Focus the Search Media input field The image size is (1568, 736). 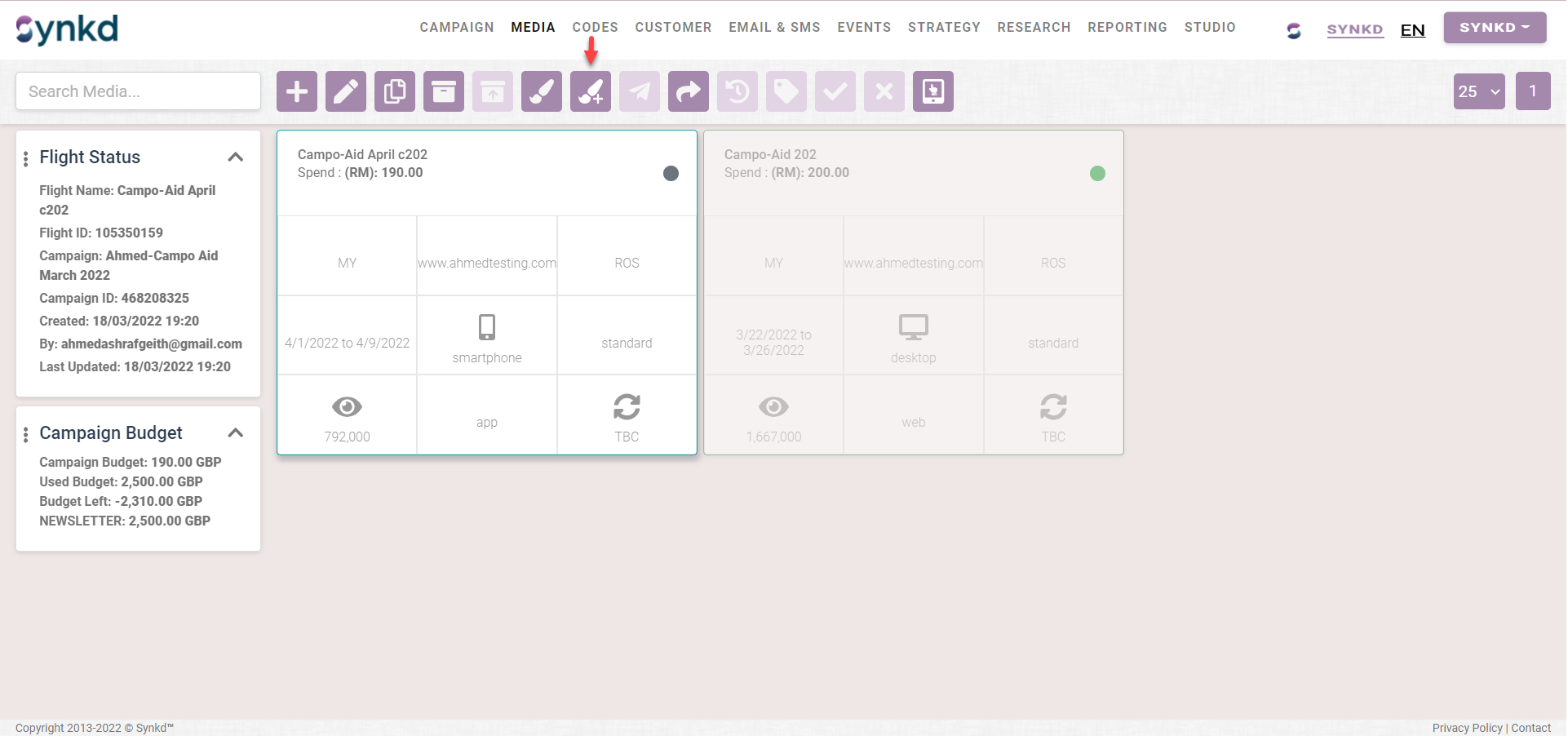coord(139,91)
